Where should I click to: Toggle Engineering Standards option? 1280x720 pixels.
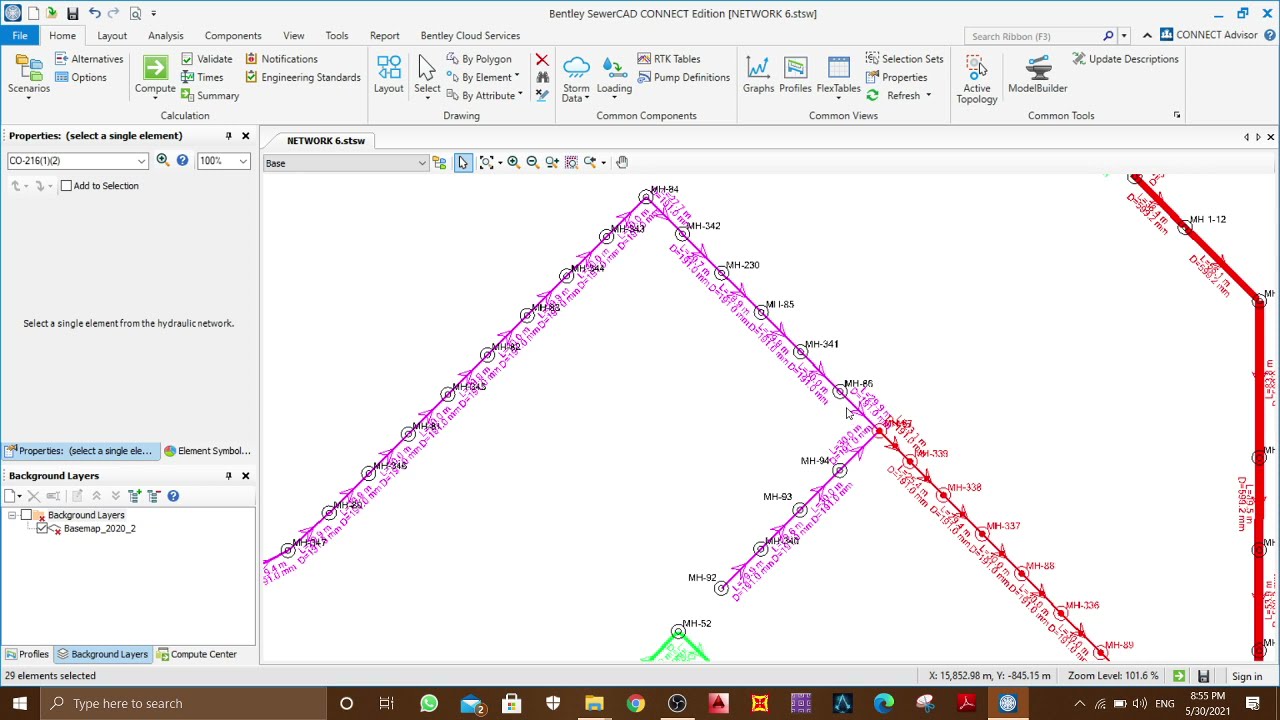[303, 77]
